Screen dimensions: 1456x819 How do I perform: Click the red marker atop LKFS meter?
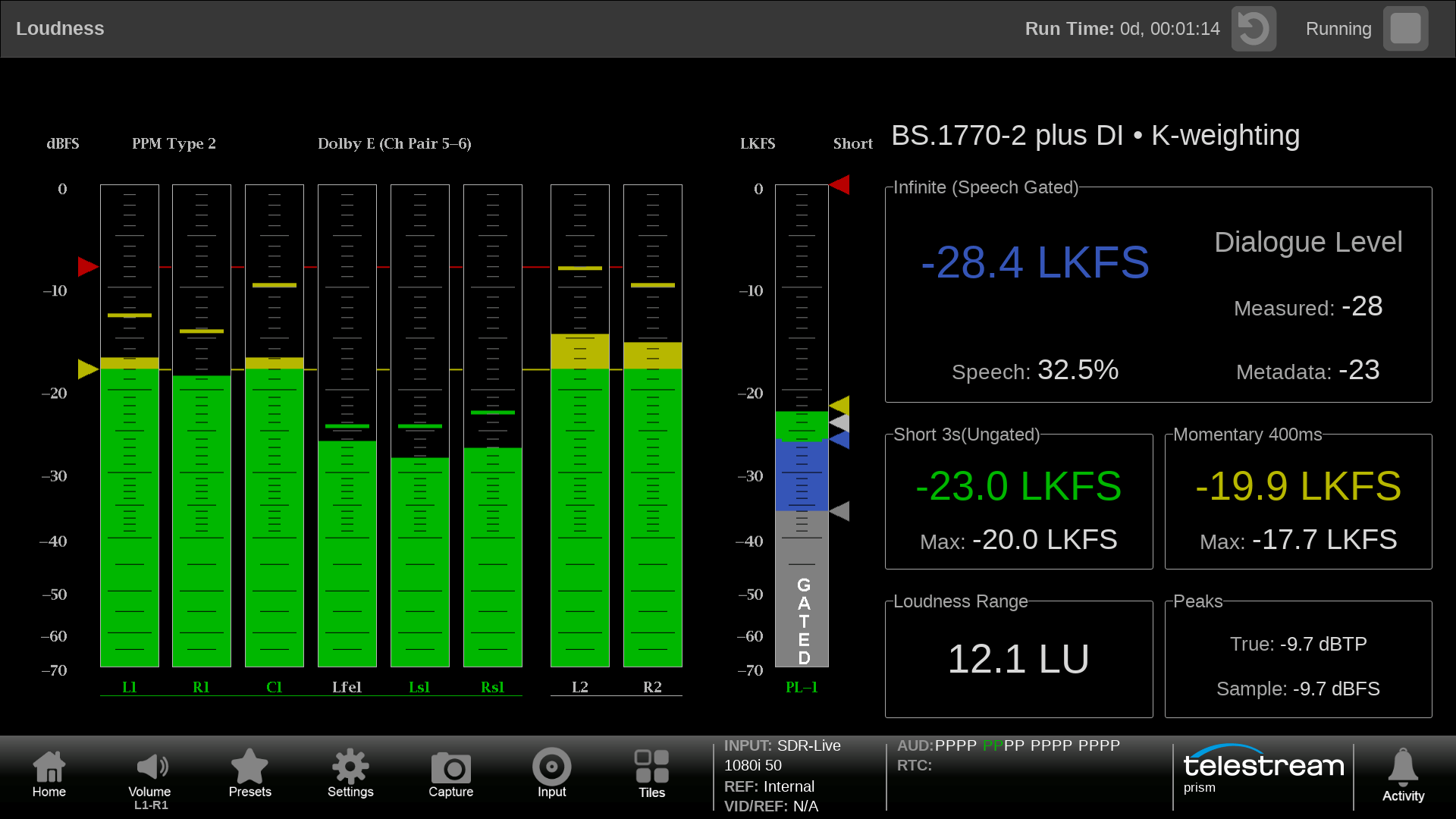click(x=839, y=184)
